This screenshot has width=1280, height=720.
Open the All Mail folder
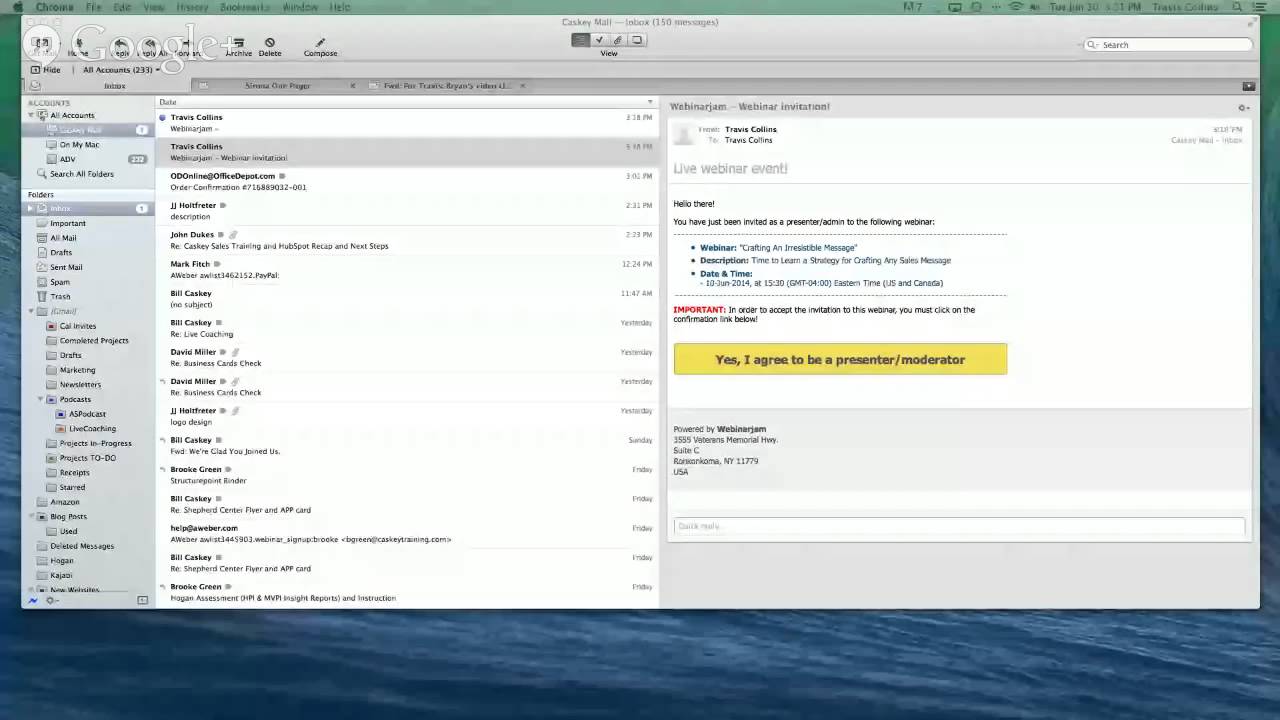(x=63, y=238)
